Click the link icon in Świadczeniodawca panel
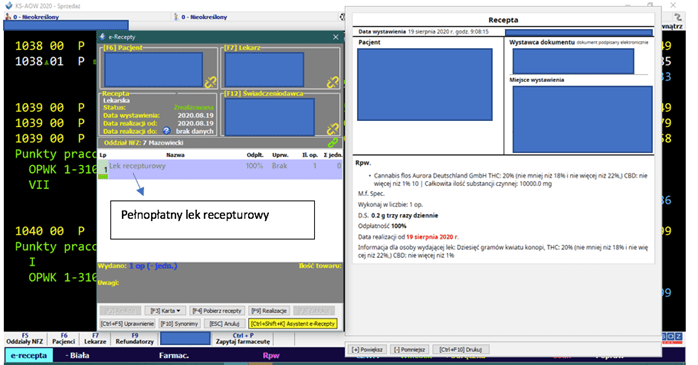This screenshot has width=698, height=365. (x=333, y=129)
